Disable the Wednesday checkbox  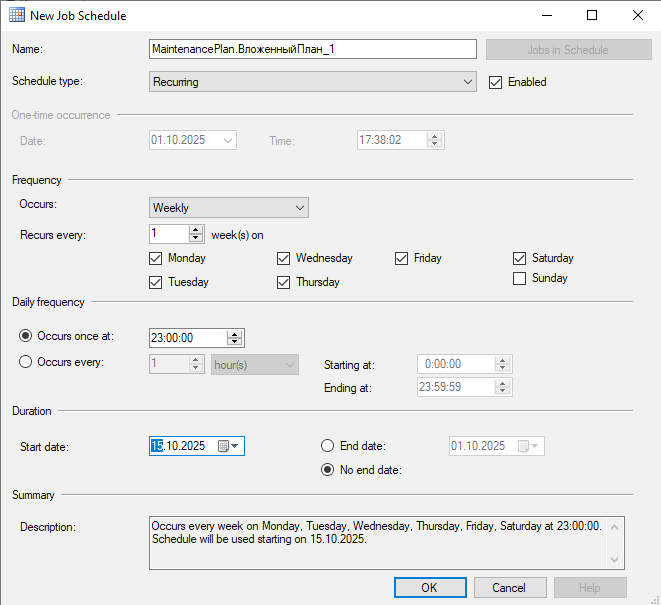coord(283,258)
